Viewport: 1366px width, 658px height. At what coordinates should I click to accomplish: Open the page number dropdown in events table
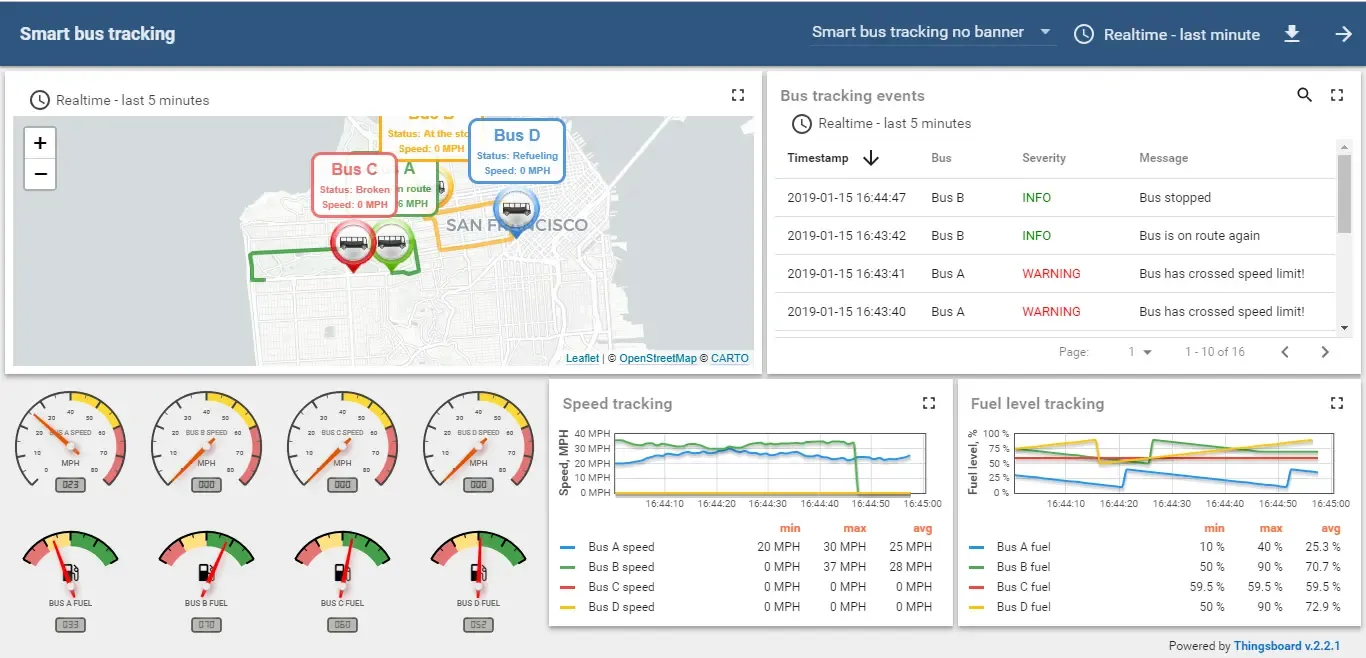pos(1140,352)
